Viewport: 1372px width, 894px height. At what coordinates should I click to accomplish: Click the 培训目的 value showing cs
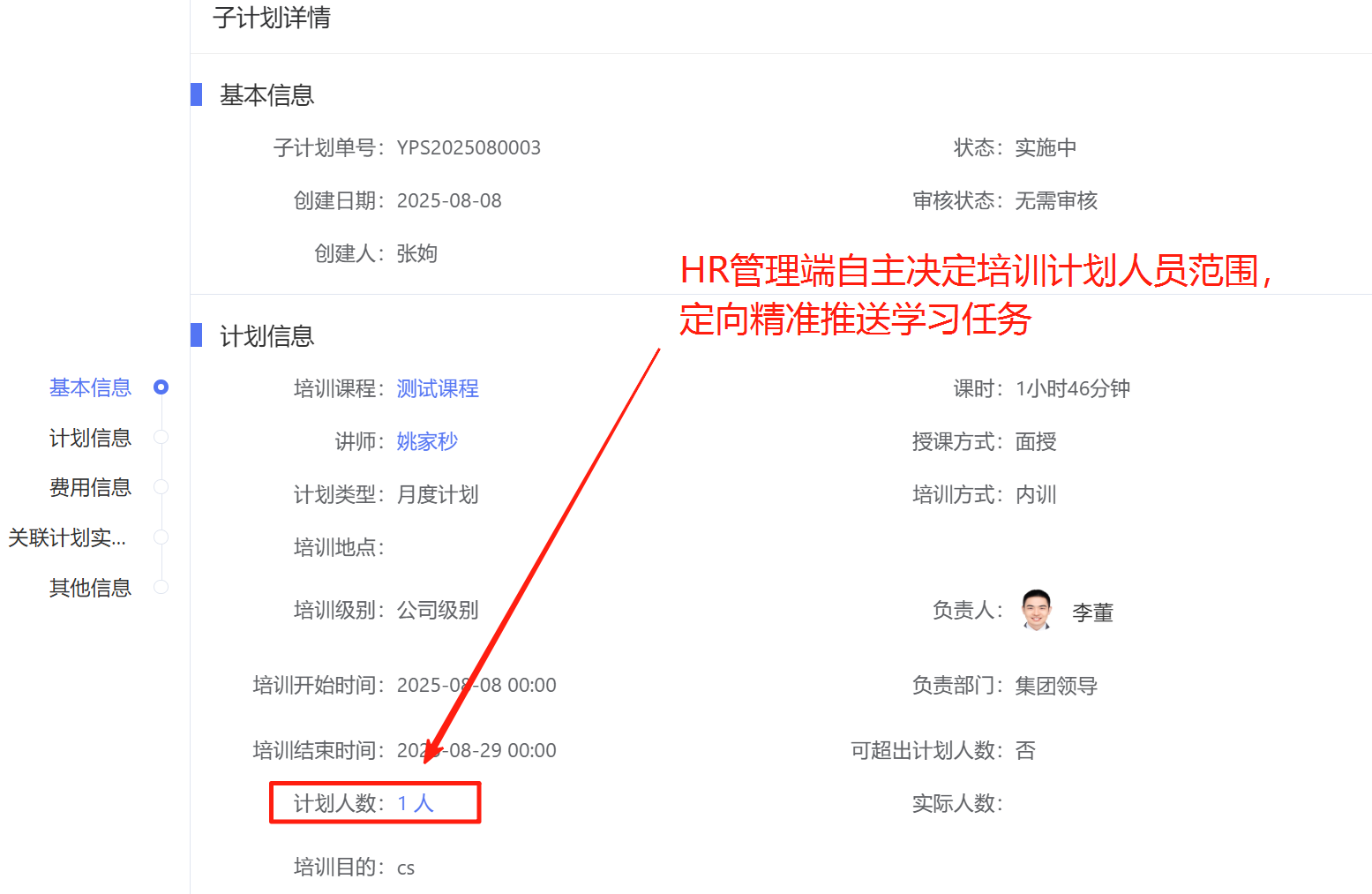[405, 867]
